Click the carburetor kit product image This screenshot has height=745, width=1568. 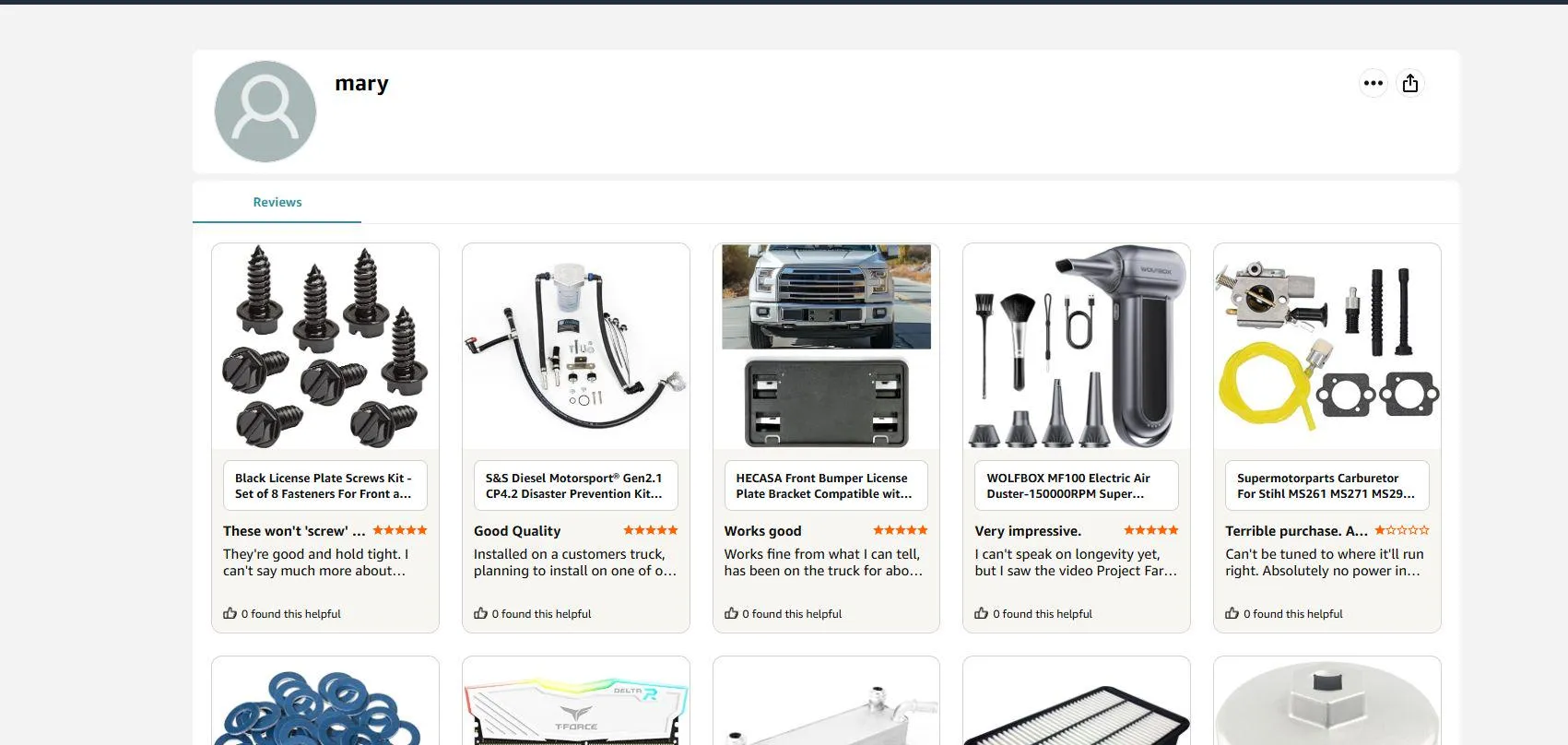1327,347
